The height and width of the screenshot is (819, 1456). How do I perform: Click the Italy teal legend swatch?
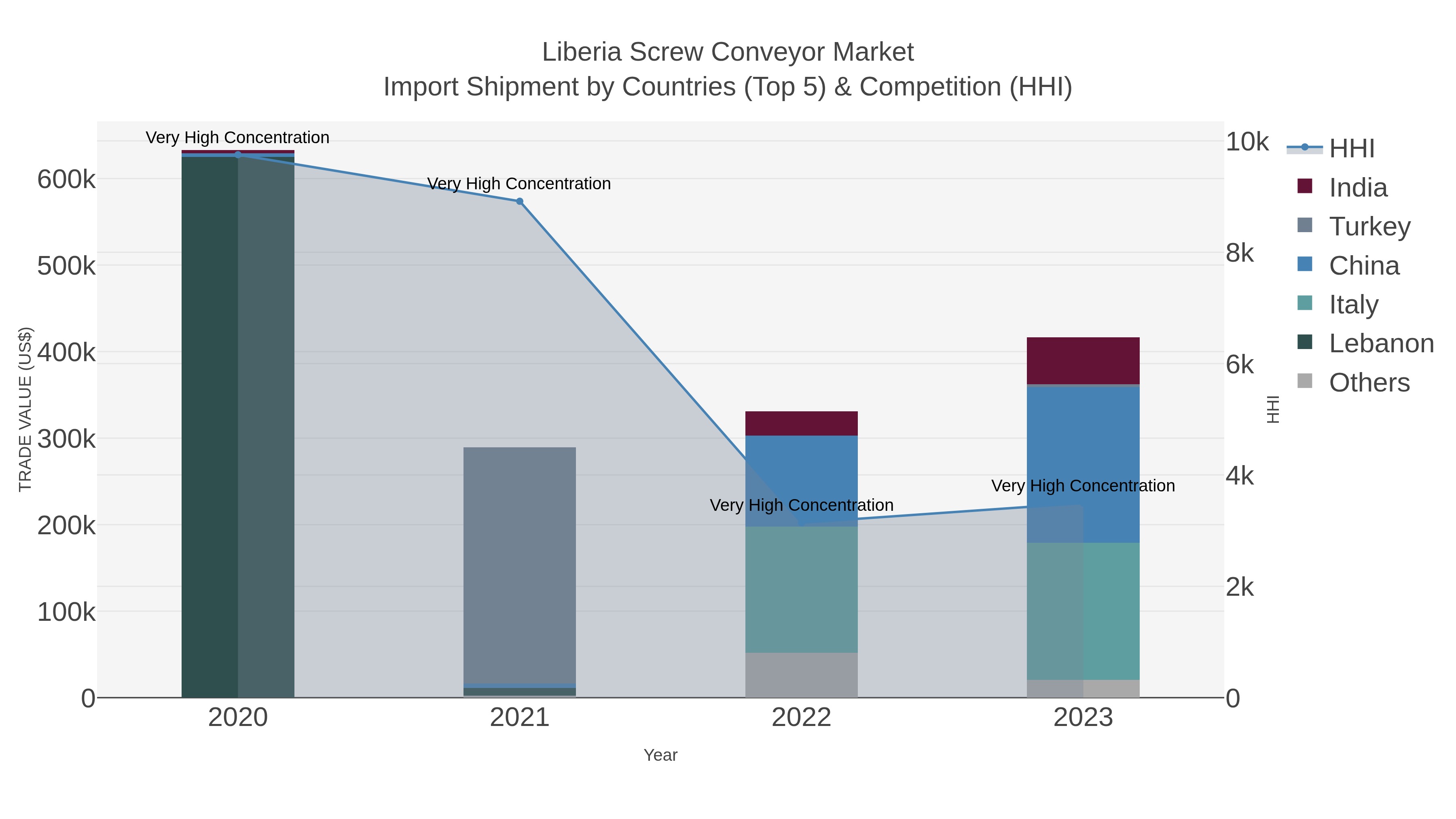pyautogui.click(x=1304, y=303)
